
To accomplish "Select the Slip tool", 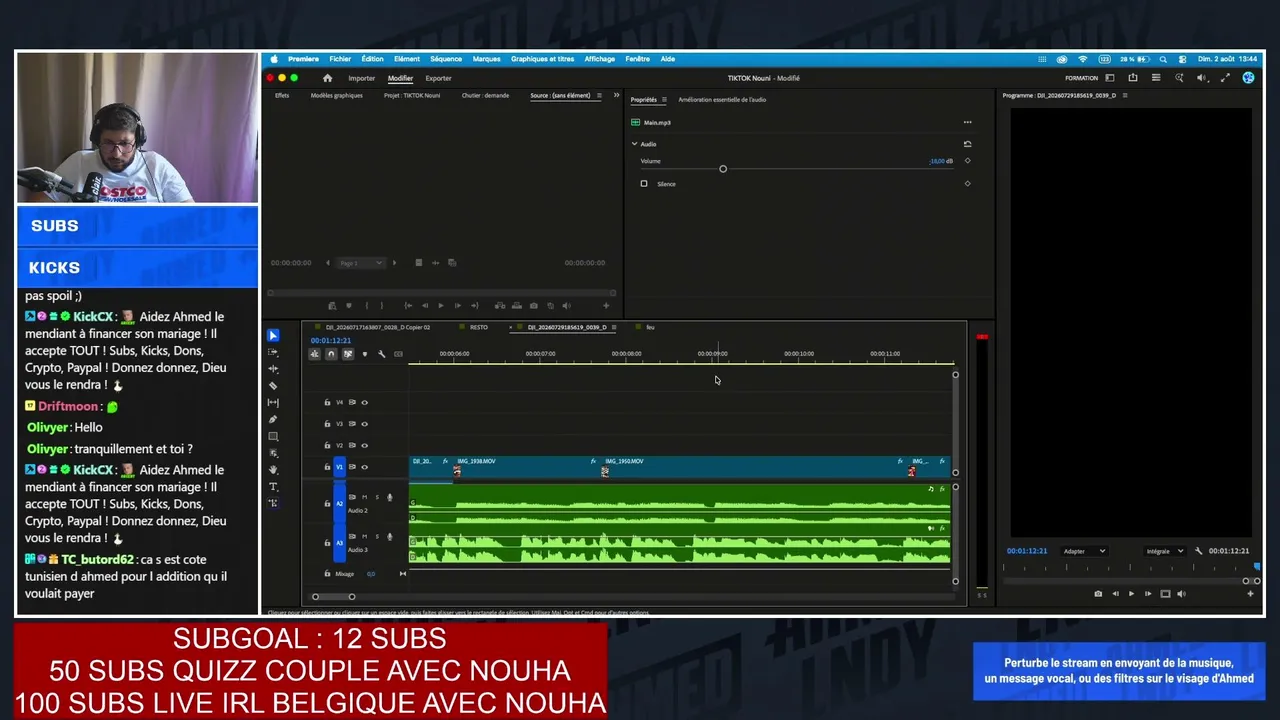I will (x=273, y=403).
